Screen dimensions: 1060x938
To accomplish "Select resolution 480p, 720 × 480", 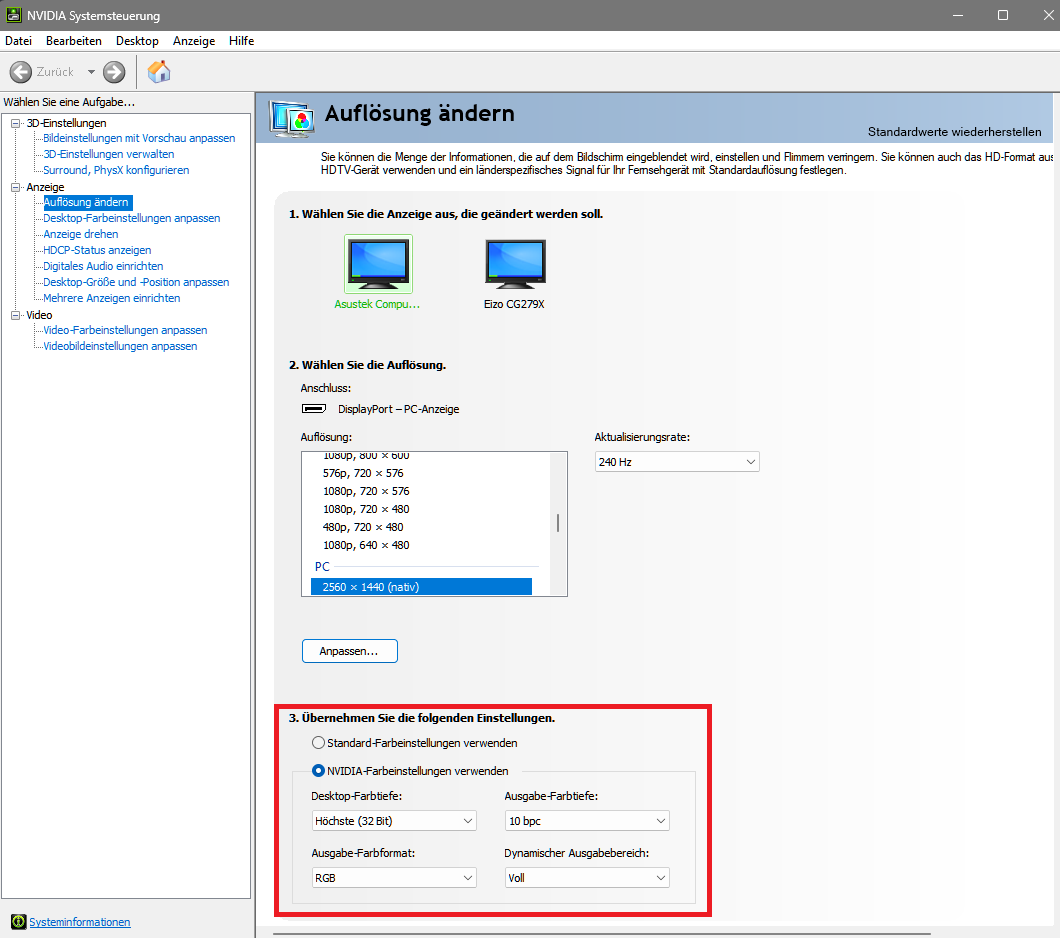I will [363, 527].
